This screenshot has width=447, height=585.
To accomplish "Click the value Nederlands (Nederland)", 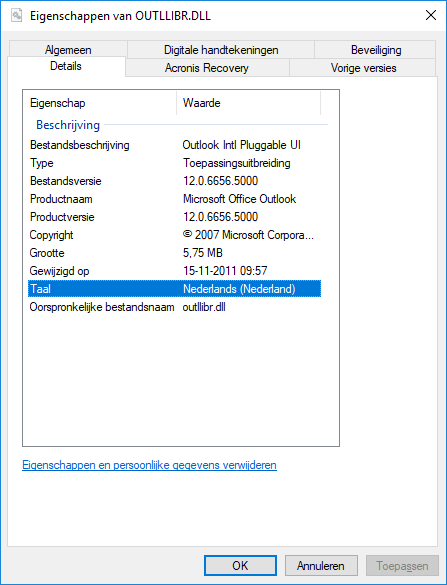I will pyautogui.click(x=239, y=289).
